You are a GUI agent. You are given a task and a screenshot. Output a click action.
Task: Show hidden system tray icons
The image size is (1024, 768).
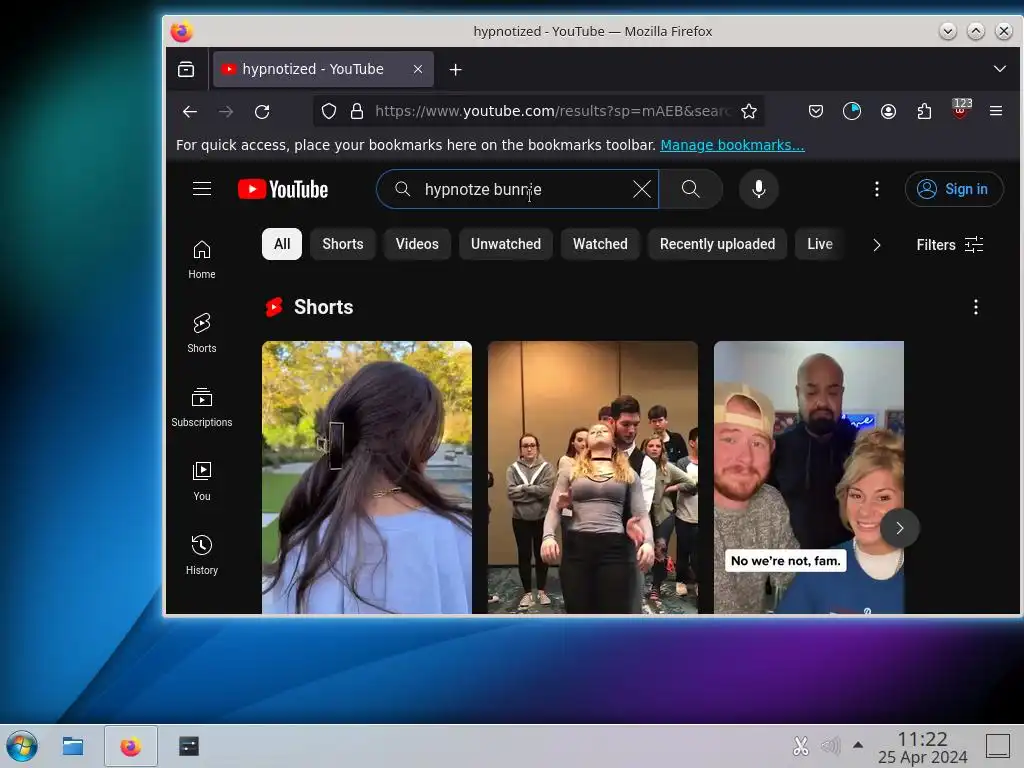click(858, 745)
